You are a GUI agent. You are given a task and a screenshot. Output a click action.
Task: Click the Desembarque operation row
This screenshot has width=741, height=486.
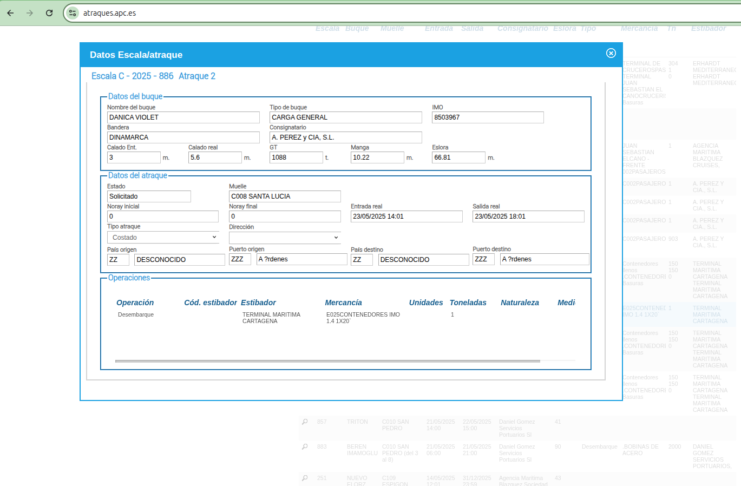(136, 315)
